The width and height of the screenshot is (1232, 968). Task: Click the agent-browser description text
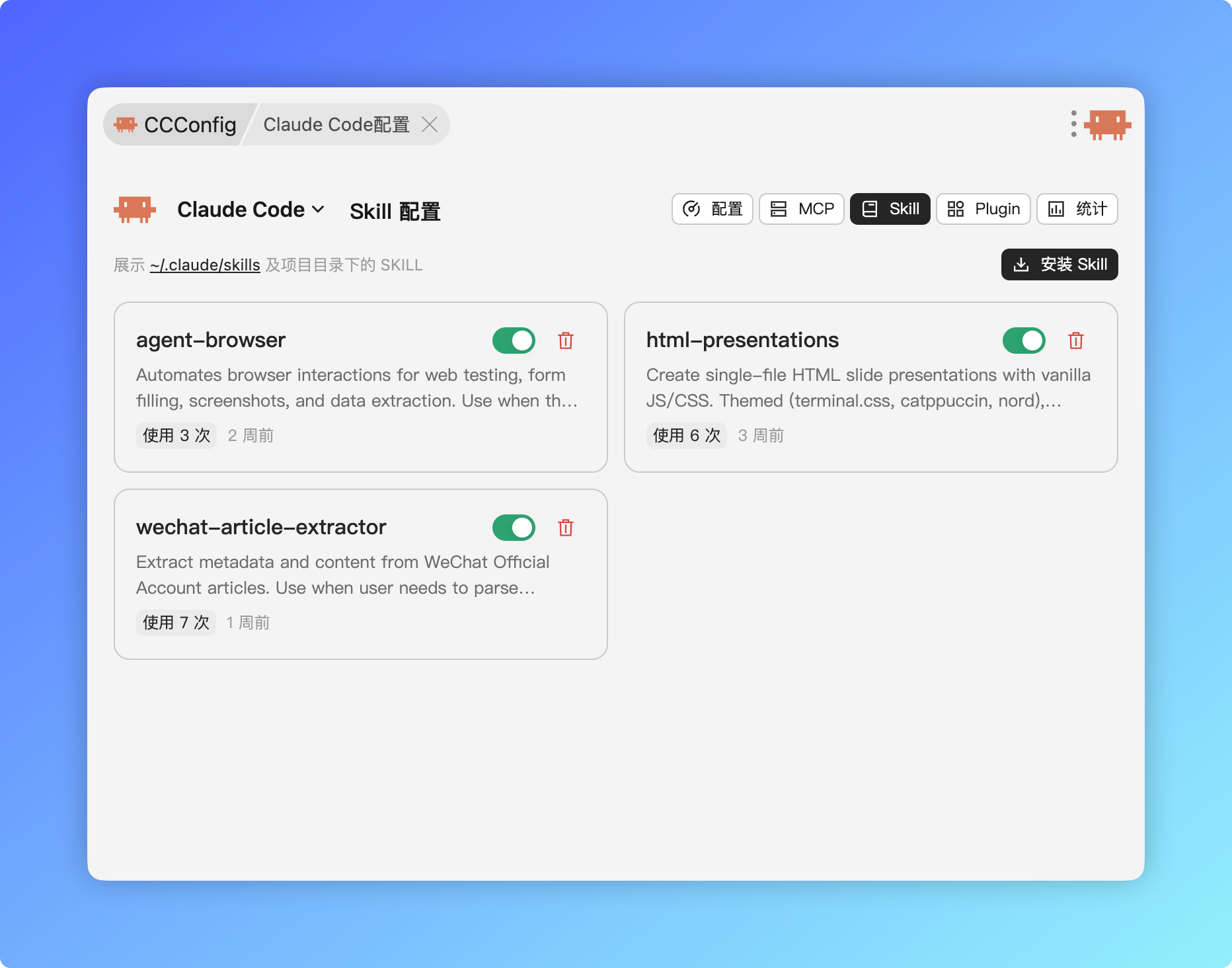[357, 388]
